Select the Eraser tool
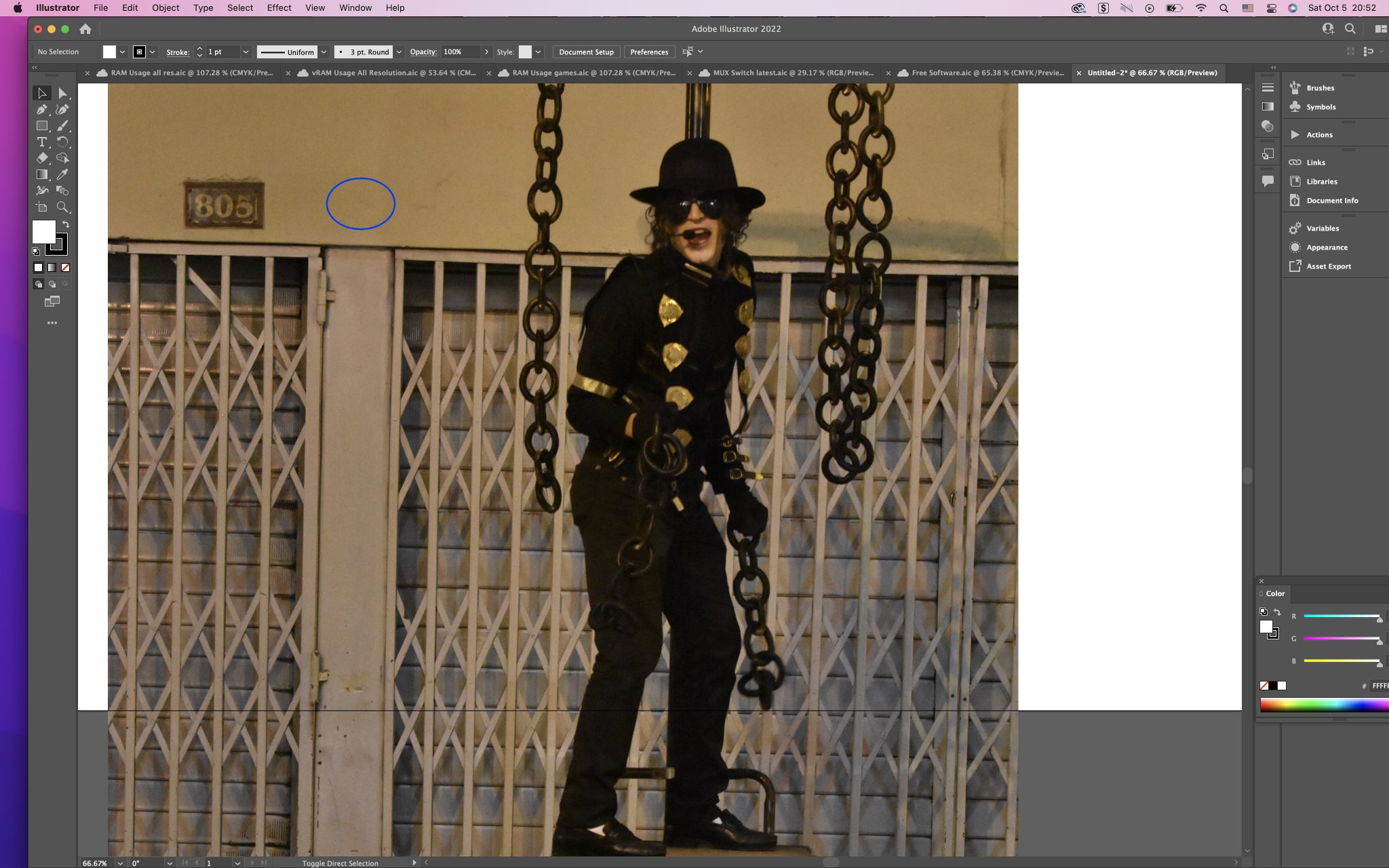The width and height of the screenshot is (1389, 868). [x=41, y=158]
